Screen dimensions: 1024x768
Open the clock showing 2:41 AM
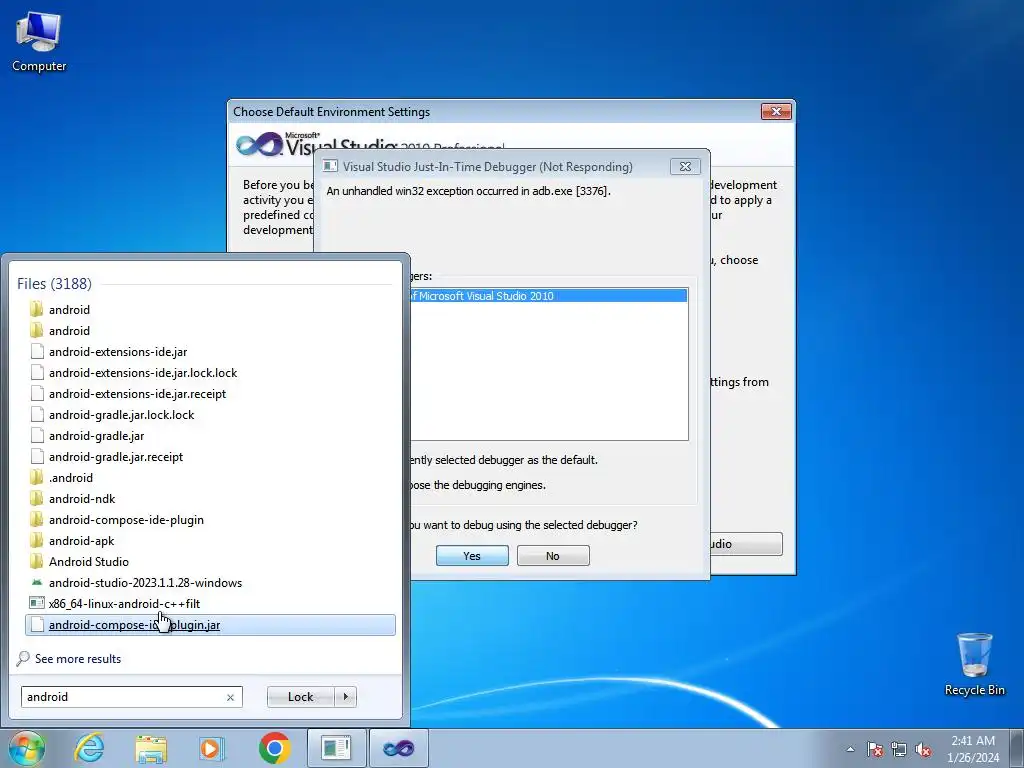(x=972, y=748)
